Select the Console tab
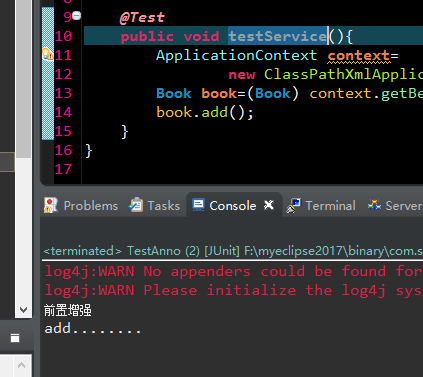 tap(233, 206)
